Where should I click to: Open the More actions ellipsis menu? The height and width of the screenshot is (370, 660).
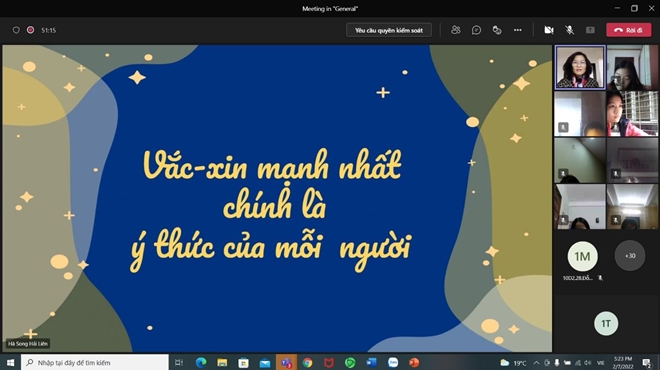518,30
